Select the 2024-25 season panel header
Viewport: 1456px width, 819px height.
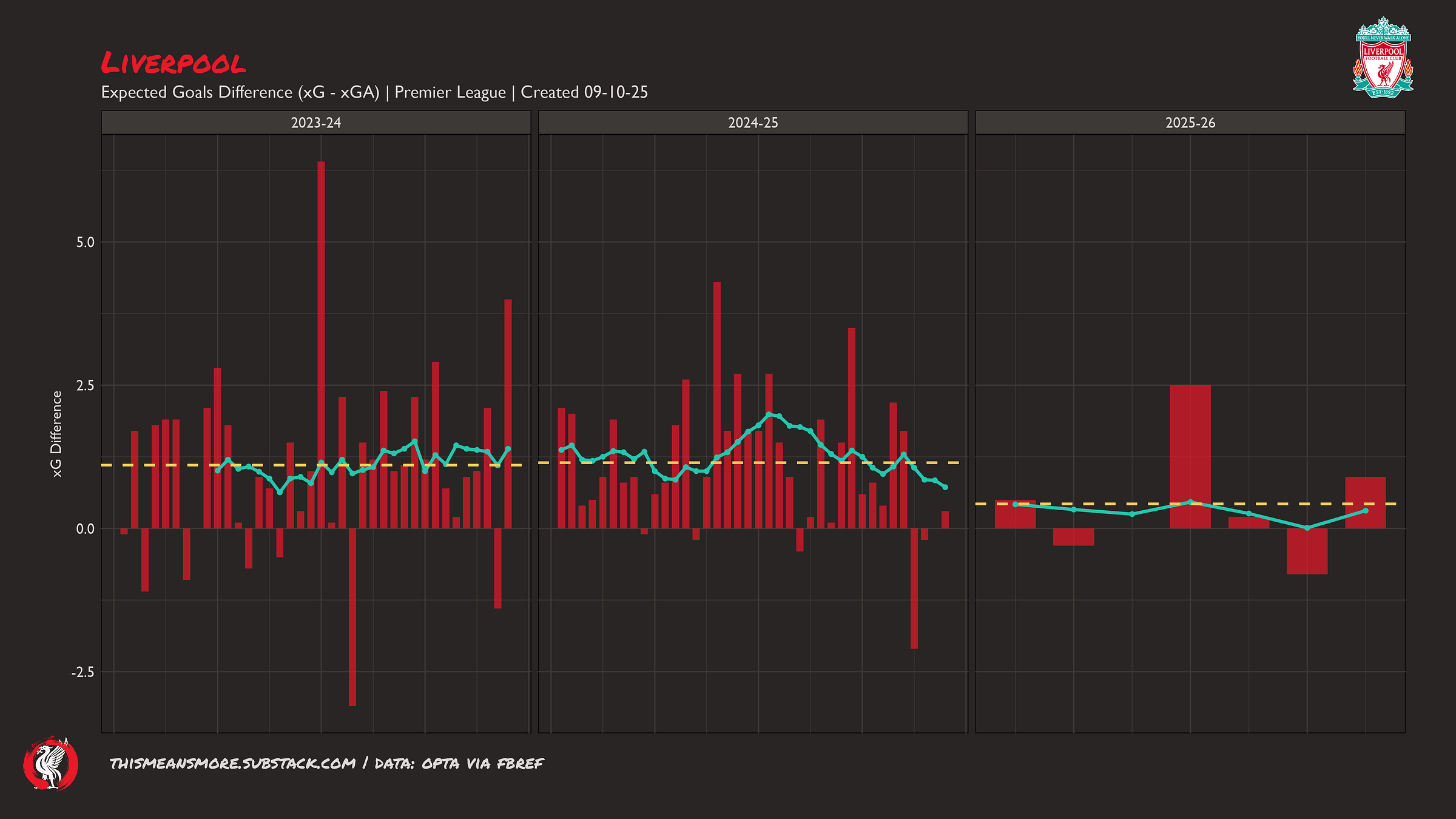click(x=752, y=123)
